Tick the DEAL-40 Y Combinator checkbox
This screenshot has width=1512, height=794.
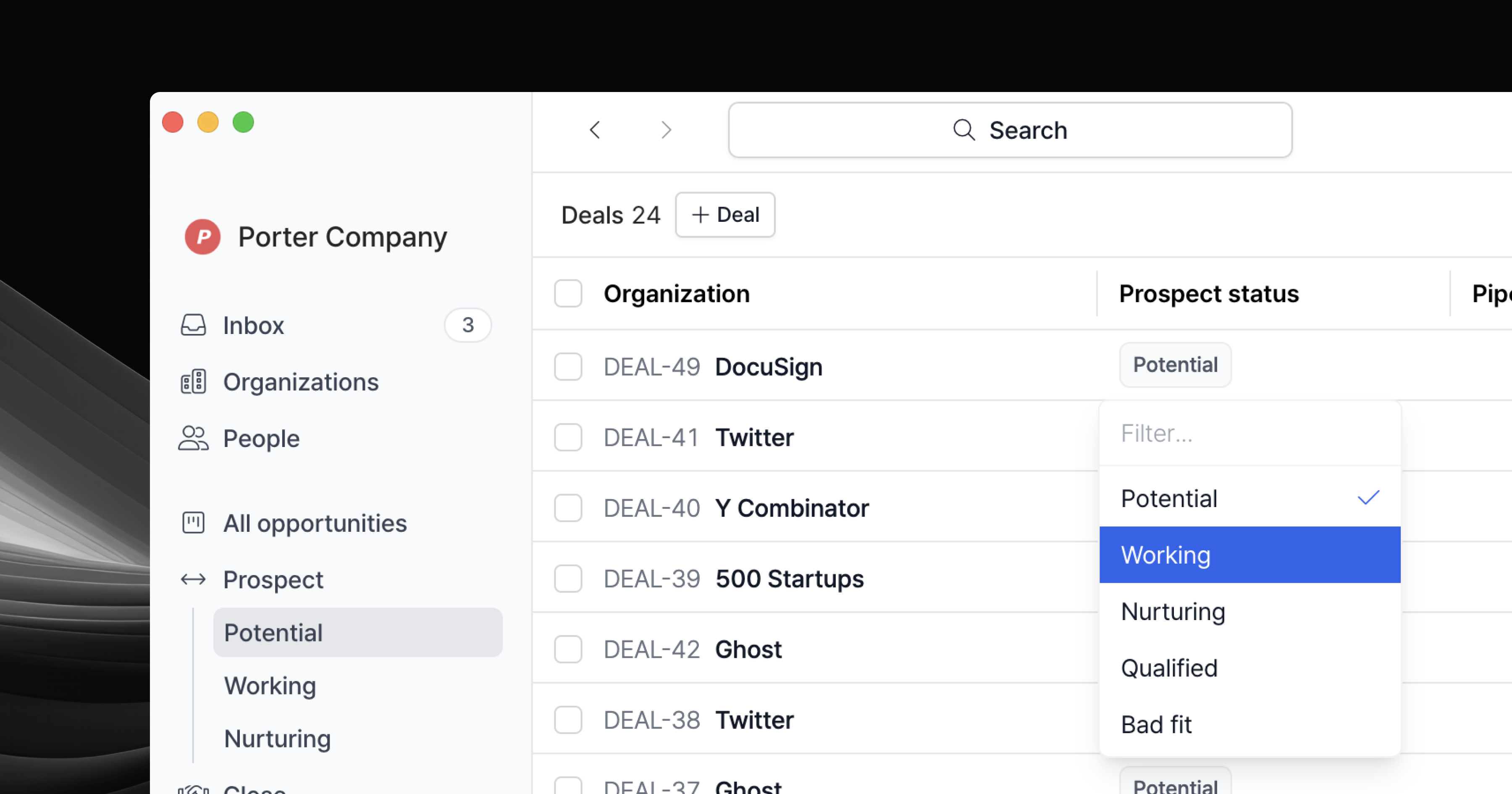[567, 508]
